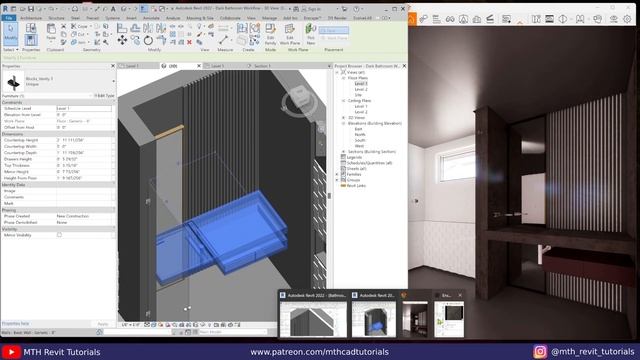Click the Instagram logo in the bottom banner
Image resolution: width=640 pixels, height=360 pixels.
coord(540,352)
